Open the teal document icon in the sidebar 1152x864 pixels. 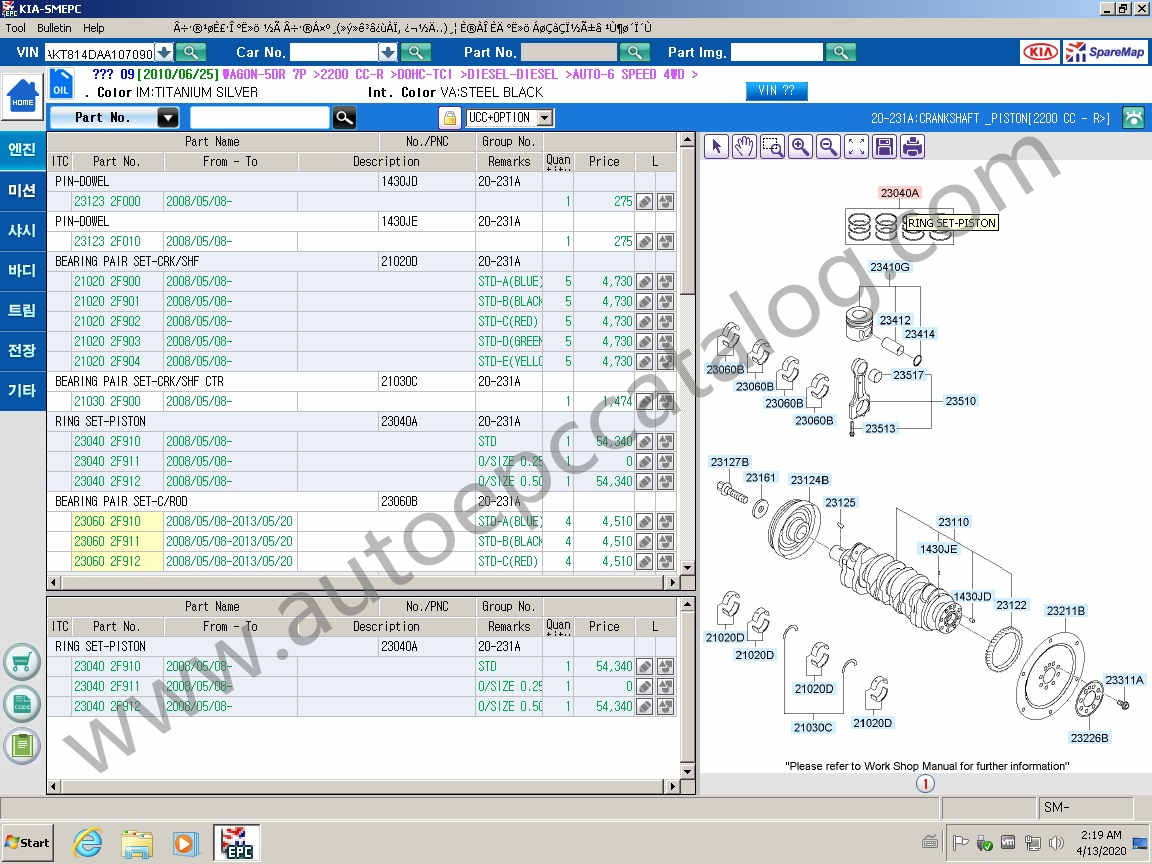click(x=22, y=704)
